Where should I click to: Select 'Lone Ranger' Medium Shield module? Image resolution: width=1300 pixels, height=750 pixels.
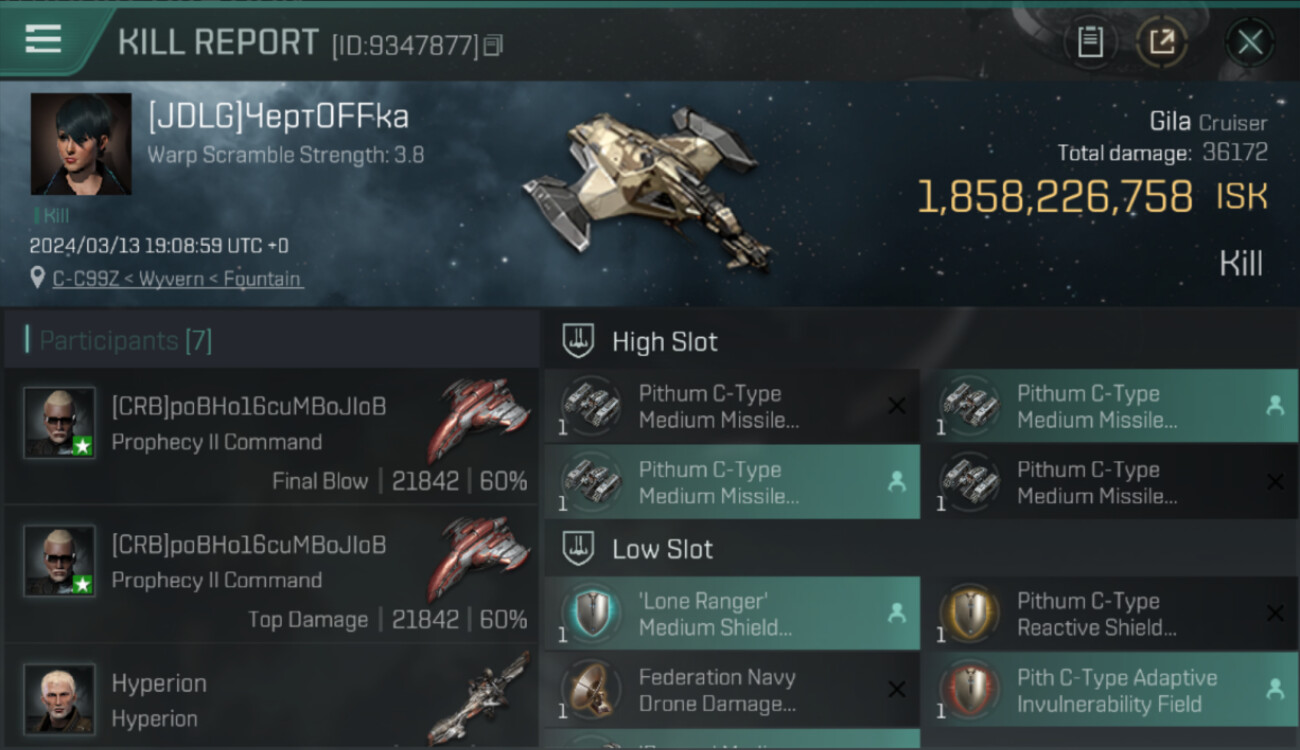pyautogui.click(x=732, y=614)
